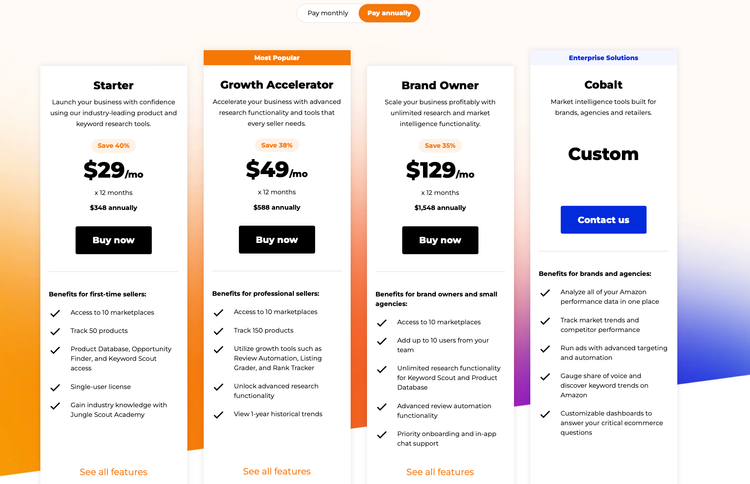Click checkmark beside Analyze Amazon performance data
Viewport: 750px width, 484px height.
click(545, 293)
